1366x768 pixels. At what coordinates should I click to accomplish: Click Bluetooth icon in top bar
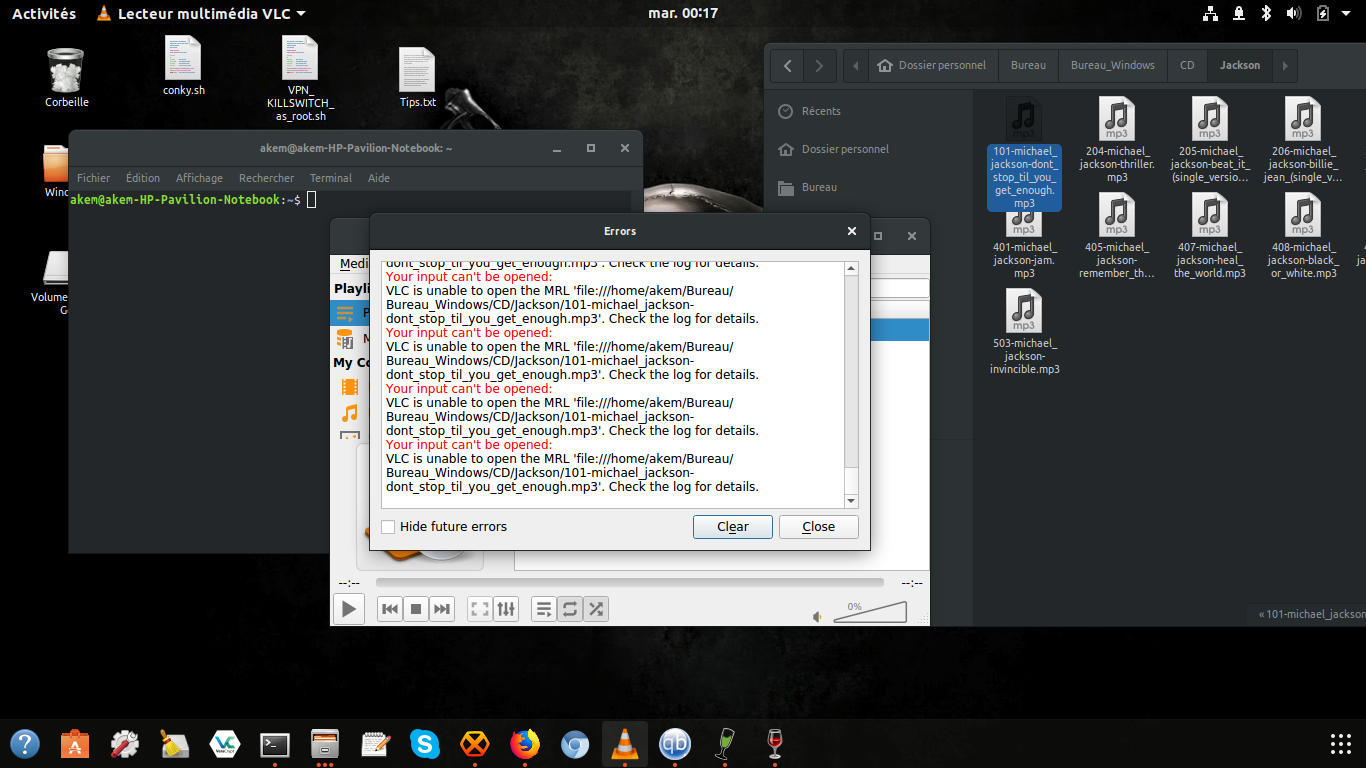[x=1265, y=13]
